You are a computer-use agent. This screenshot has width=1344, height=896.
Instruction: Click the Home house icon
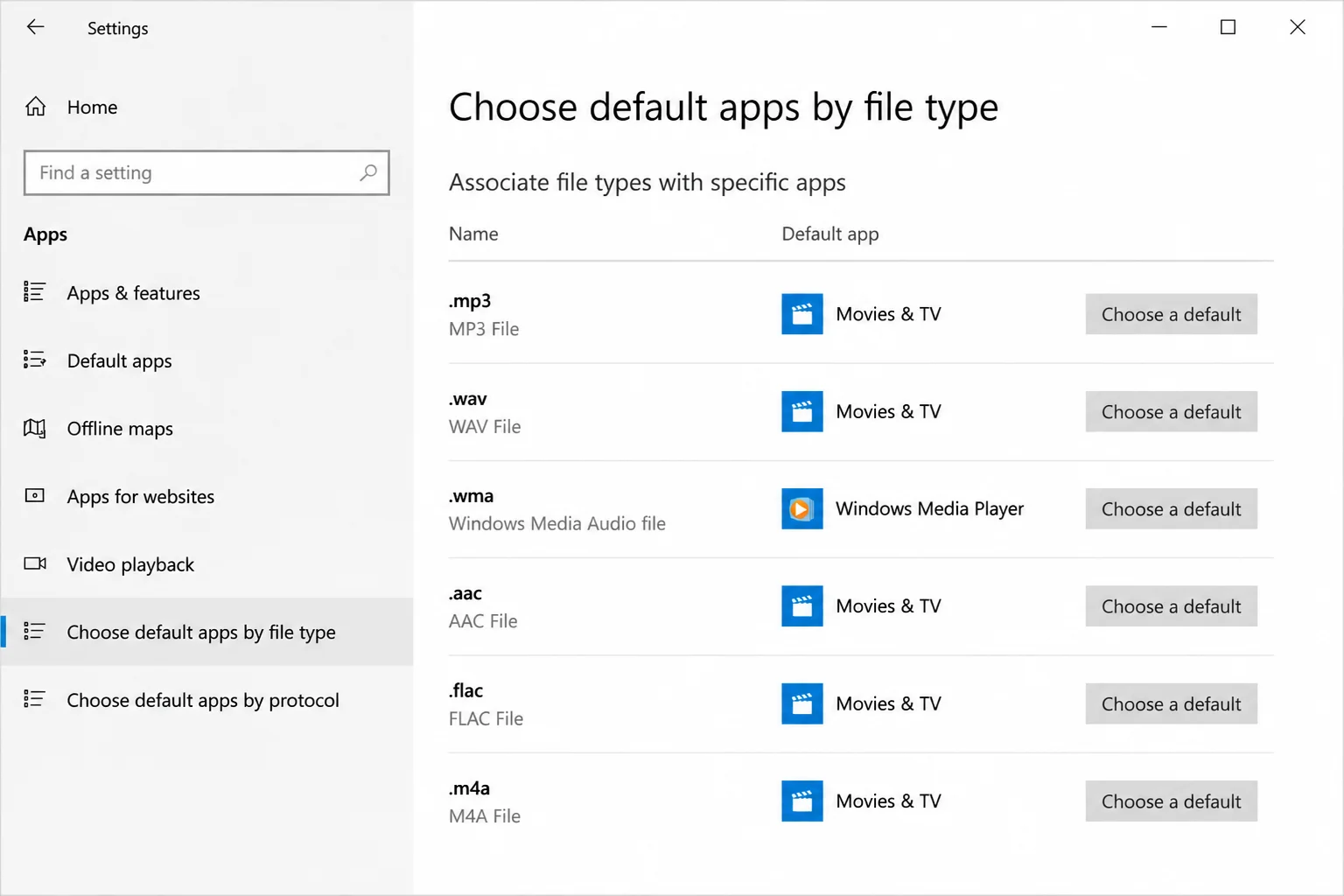click(x=35, y=107)
